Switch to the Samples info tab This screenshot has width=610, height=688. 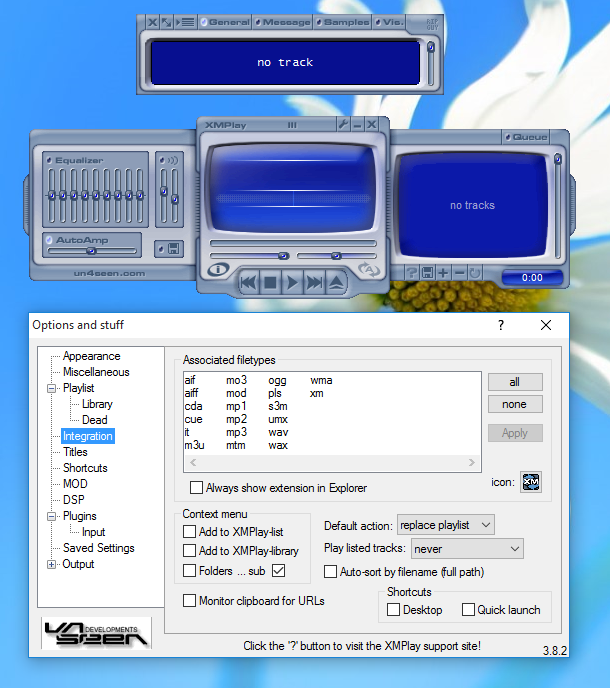point(343,22)
